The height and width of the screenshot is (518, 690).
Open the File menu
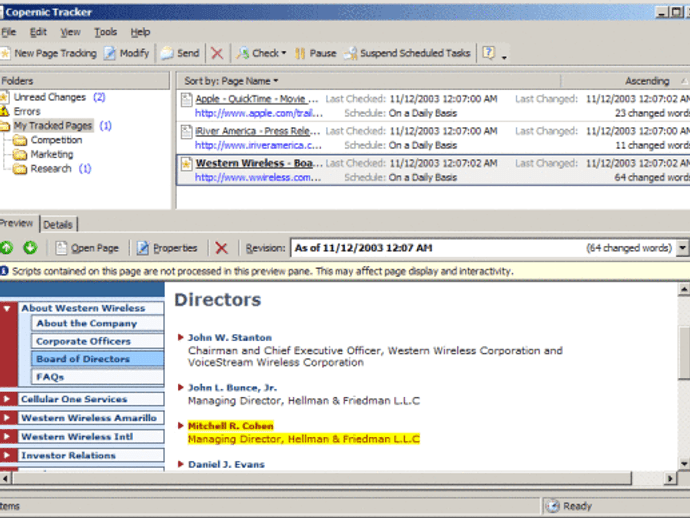[8, 32]
